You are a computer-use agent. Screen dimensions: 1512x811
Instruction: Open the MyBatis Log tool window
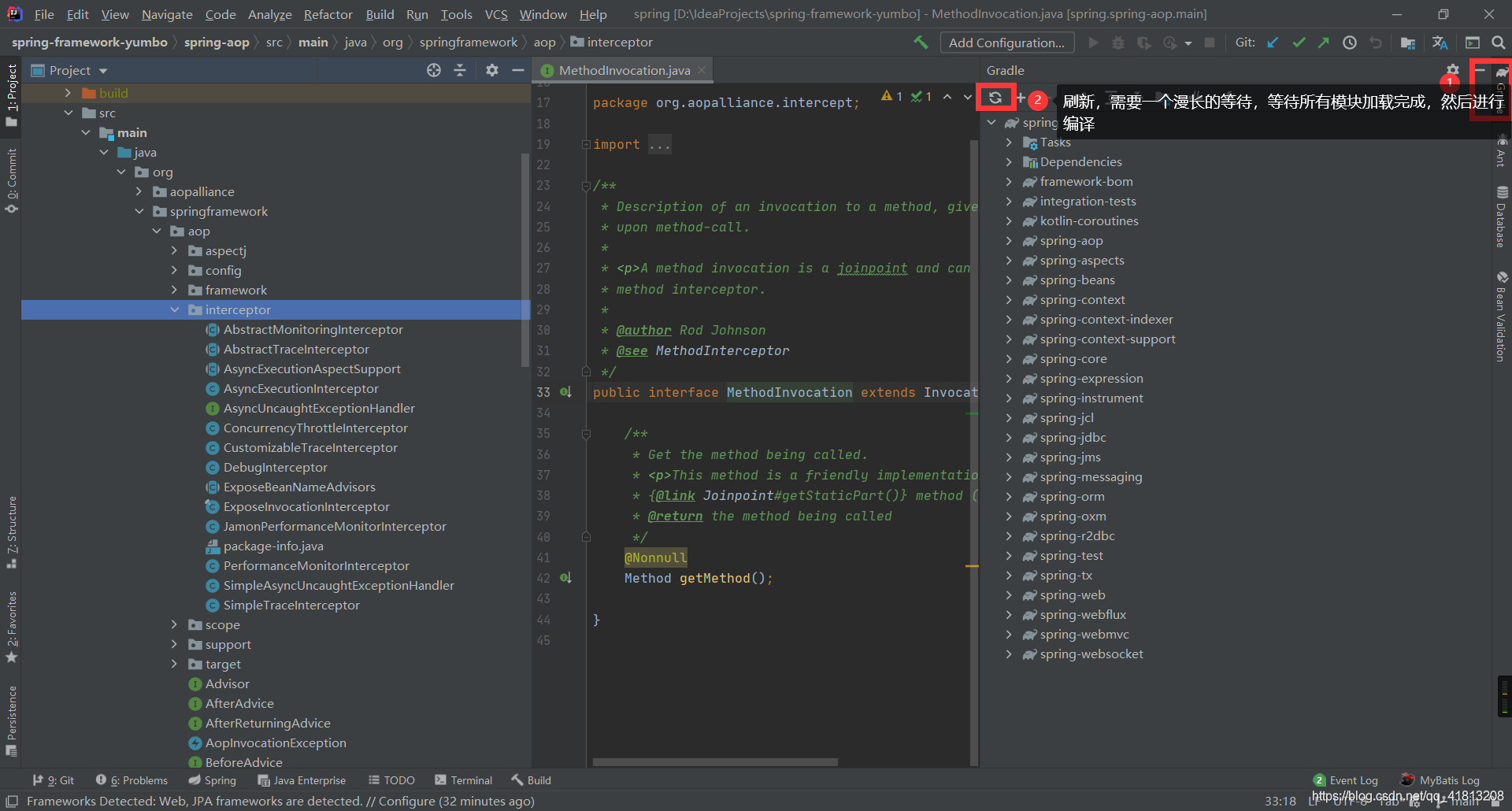1440,780
